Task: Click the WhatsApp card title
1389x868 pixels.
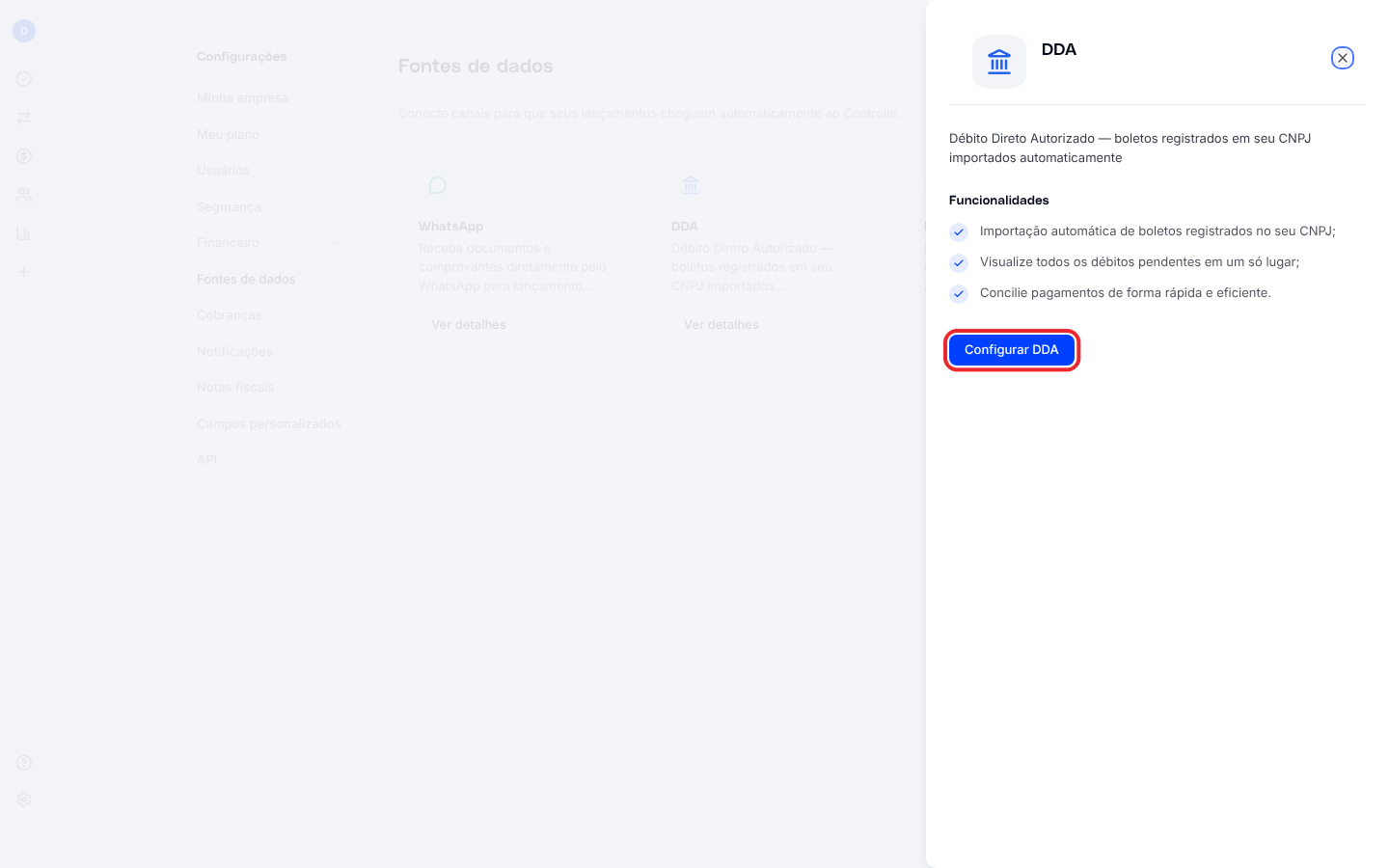Action: point(451,227)
